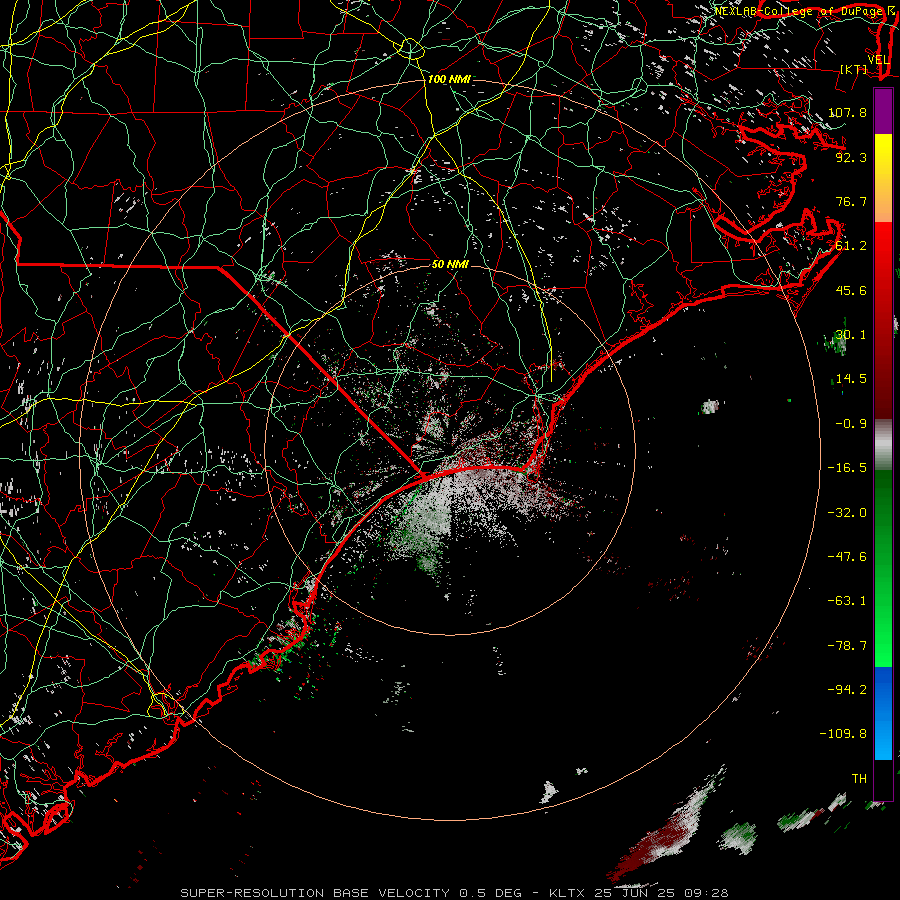Click the 30.1 legend value

point(851,335)
